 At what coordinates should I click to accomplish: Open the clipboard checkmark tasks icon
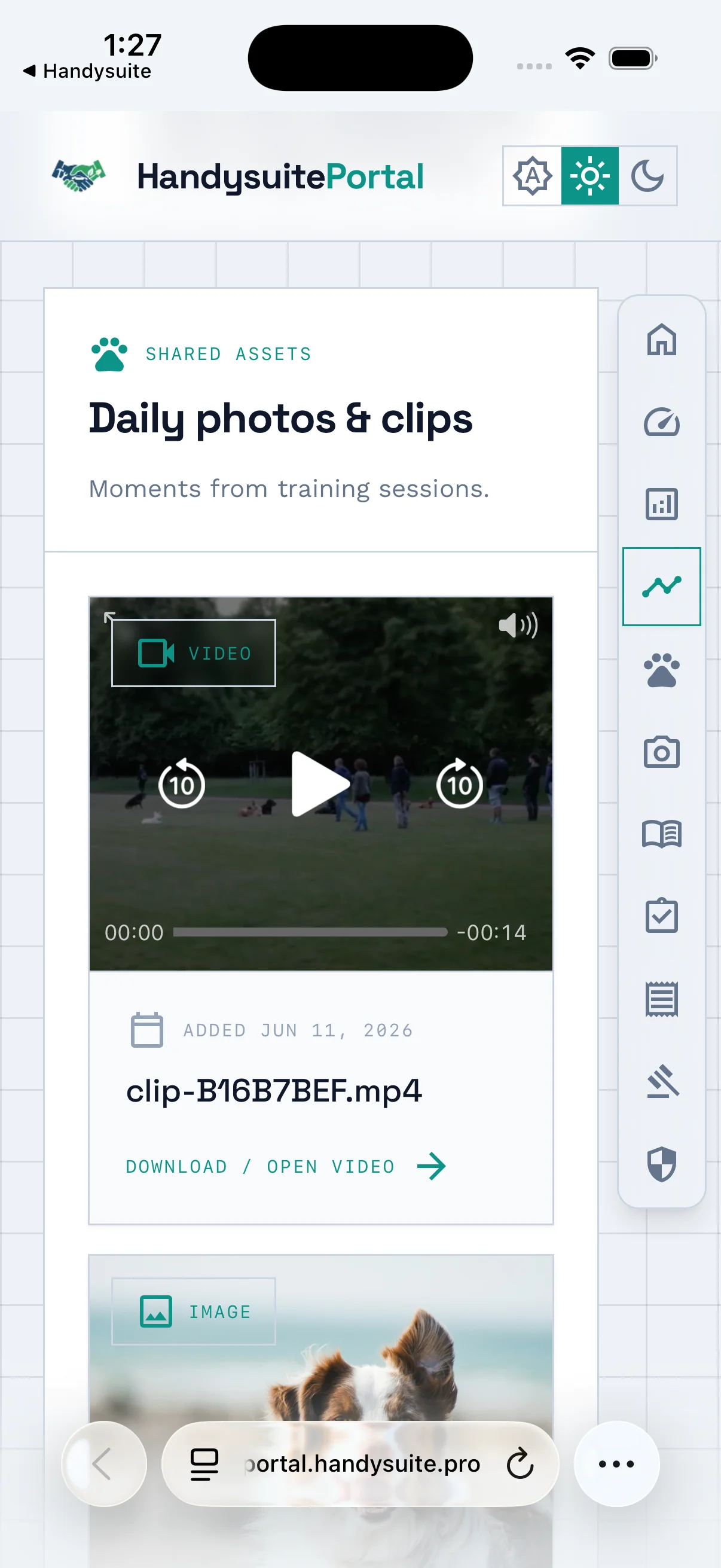(661, 915)
